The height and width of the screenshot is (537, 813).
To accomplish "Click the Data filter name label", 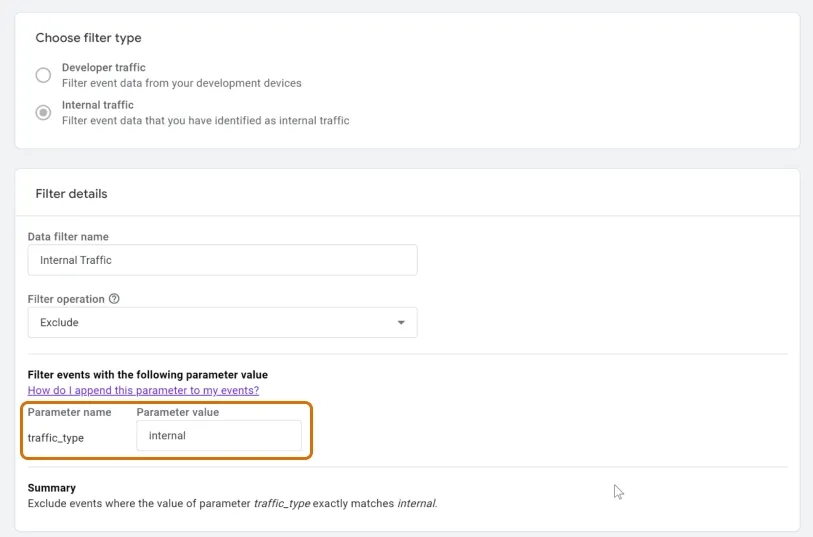I will pyautogui.click(x=68, y=237).
